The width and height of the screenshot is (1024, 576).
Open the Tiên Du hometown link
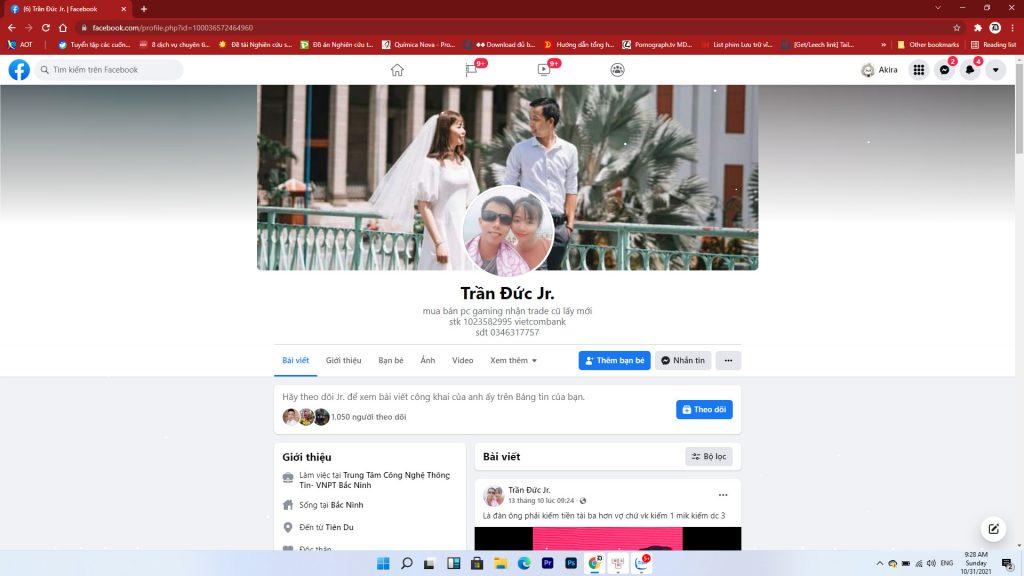pos(340,527)
